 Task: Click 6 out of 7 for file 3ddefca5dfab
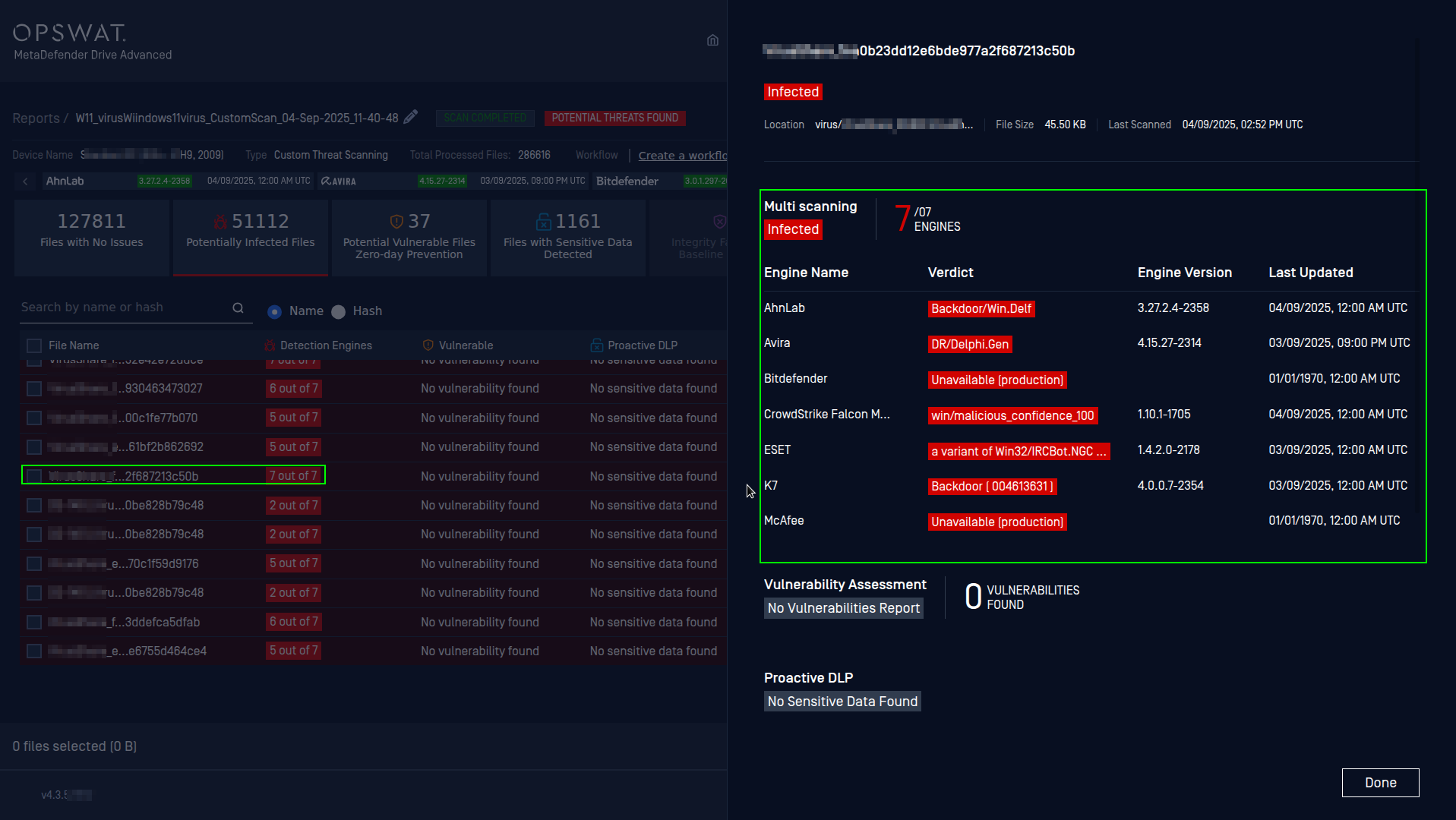coord(293,621)
